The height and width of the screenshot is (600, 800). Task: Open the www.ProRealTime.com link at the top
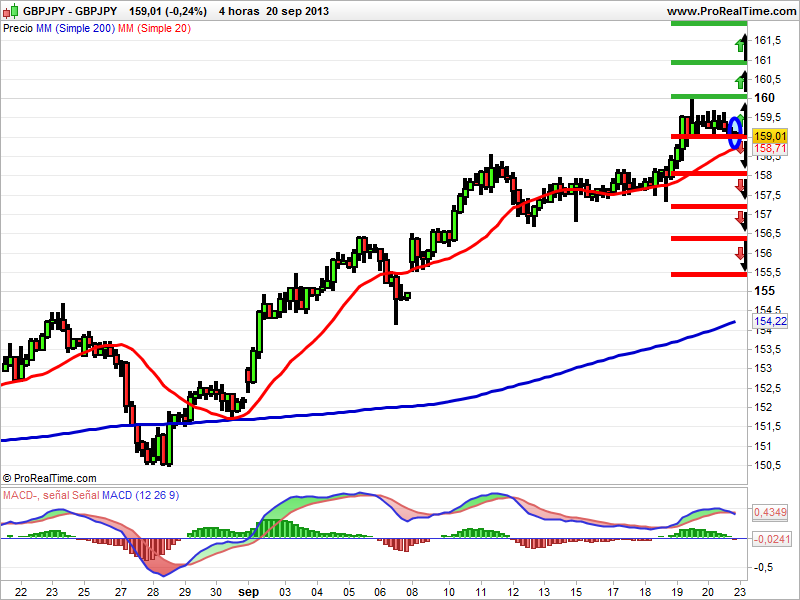[x=732, y=11]
